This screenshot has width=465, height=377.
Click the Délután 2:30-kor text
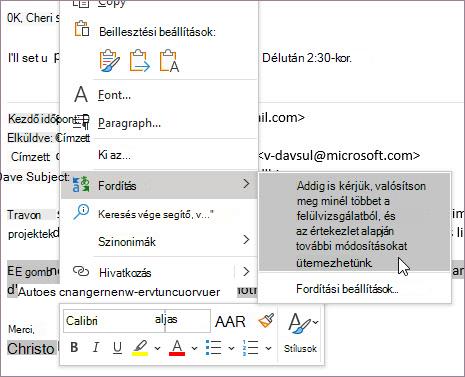[307, 58]
